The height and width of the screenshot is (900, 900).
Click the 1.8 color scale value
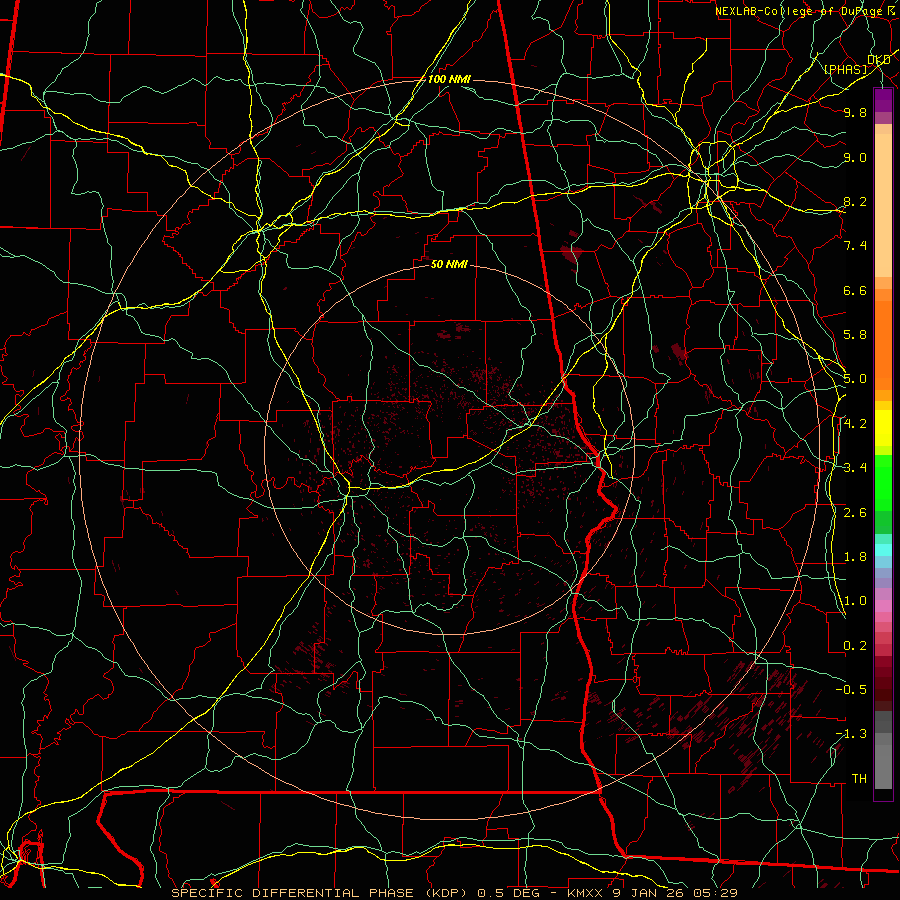[x=855, y=557]
